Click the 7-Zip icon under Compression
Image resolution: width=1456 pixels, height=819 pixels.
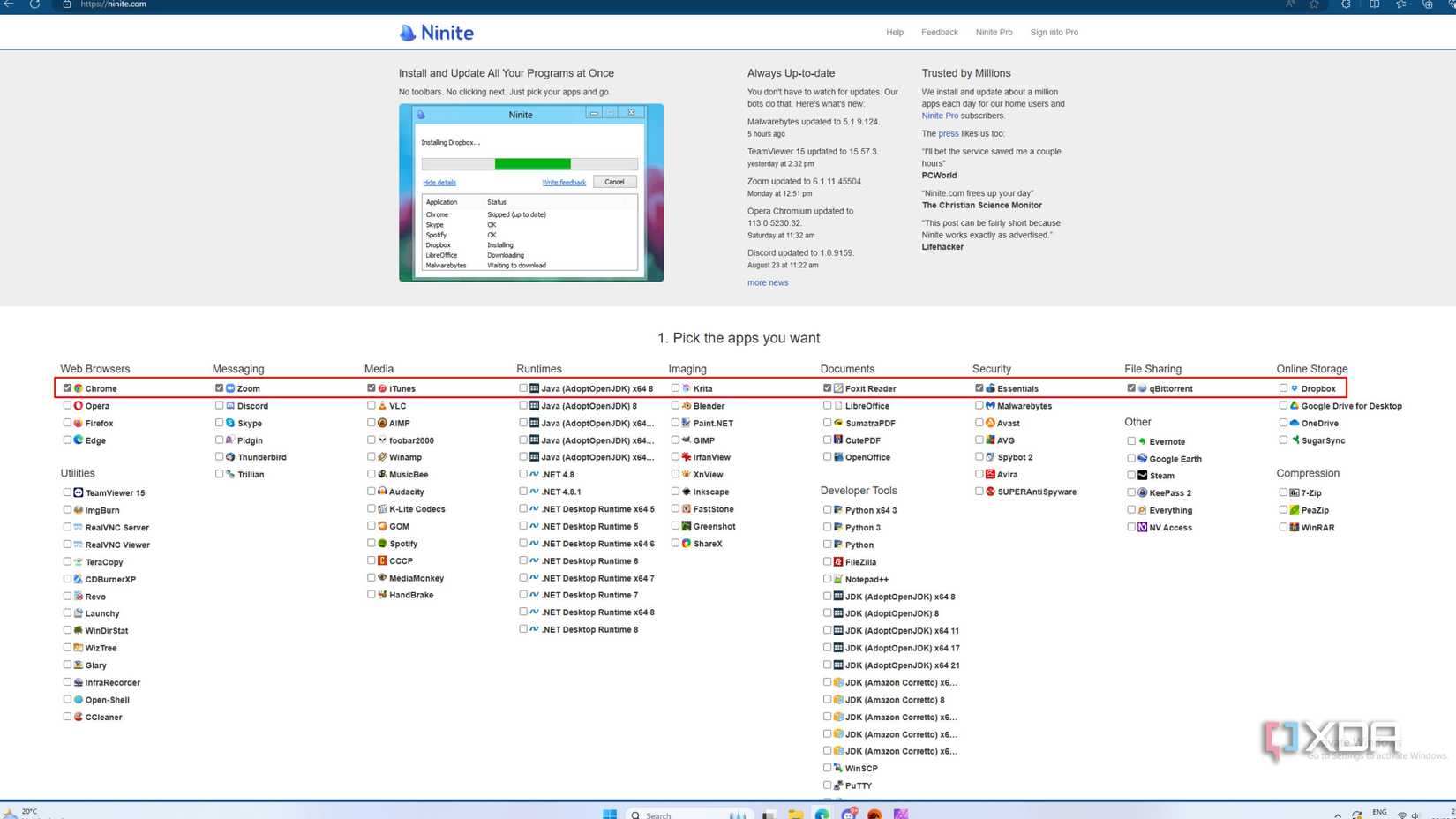(x=1294, y=492)
